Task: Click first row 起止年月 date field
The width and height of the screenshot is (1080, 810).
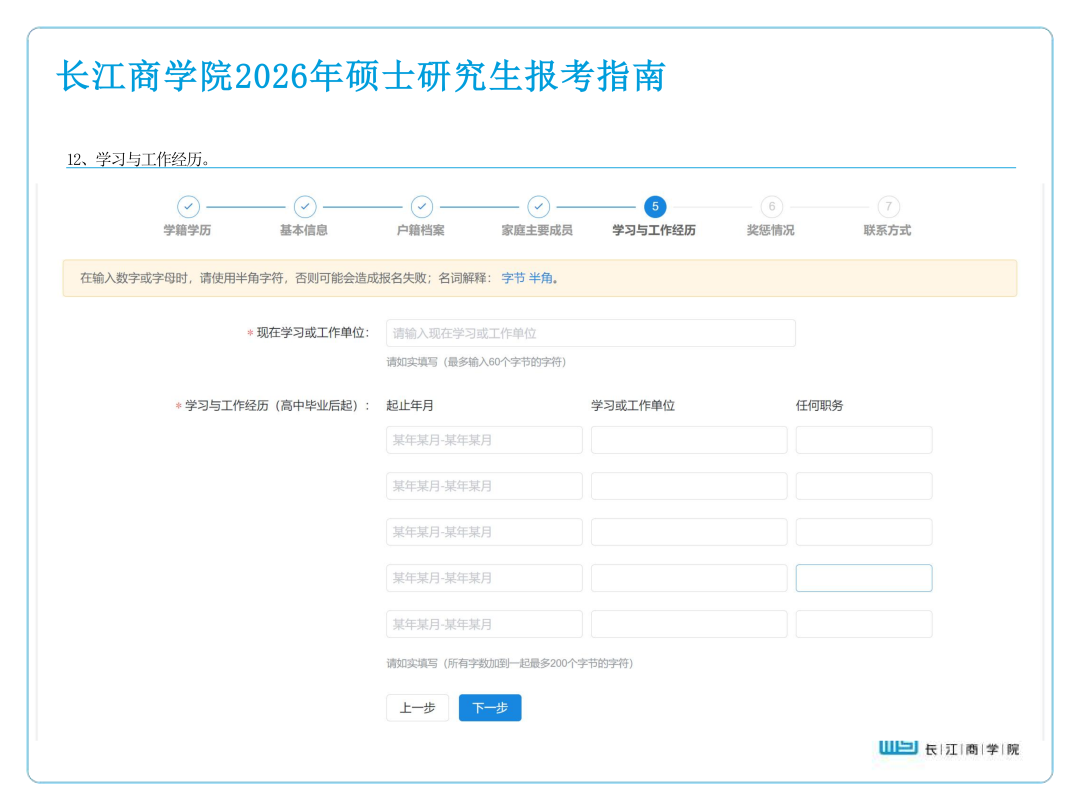Action: [x=484, y=440]
